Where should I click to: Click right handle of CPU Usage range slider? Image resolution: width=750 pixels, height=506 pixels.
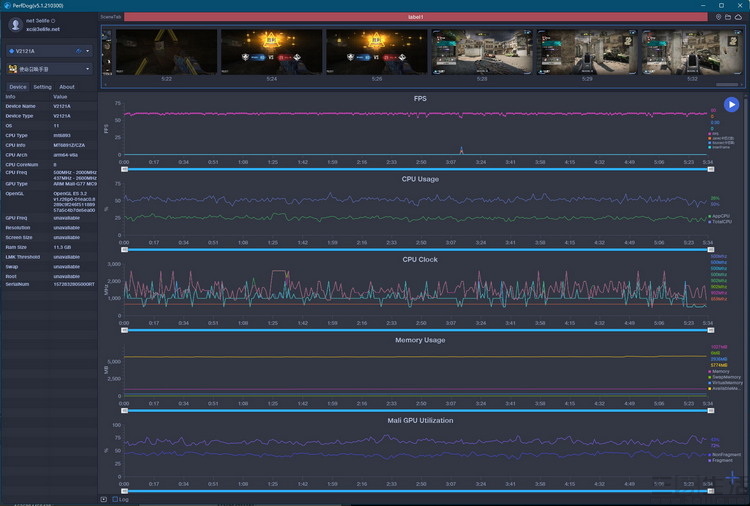[711, 250]
